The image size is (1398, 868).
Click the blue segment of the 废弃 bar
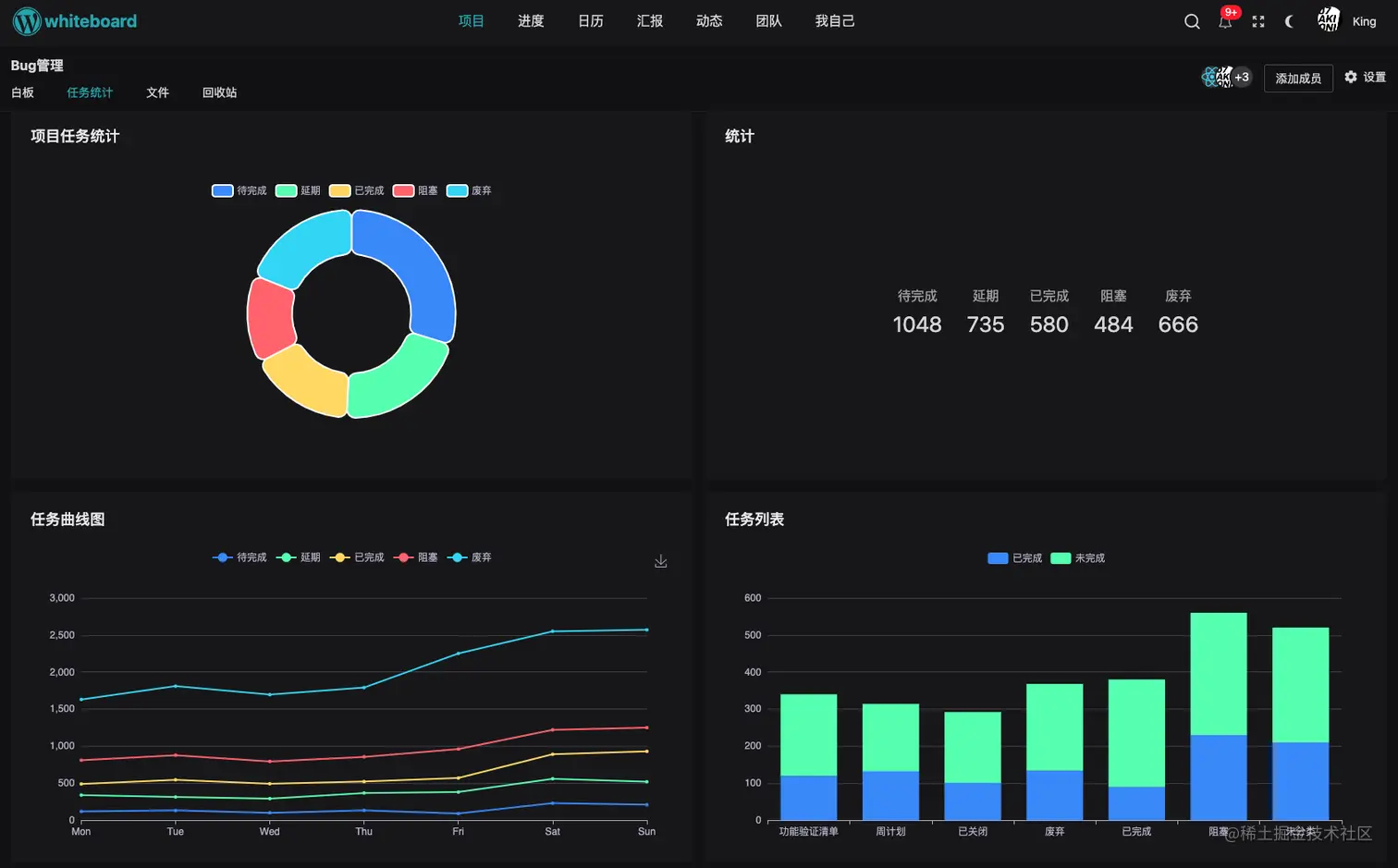tap(1054, 795)
